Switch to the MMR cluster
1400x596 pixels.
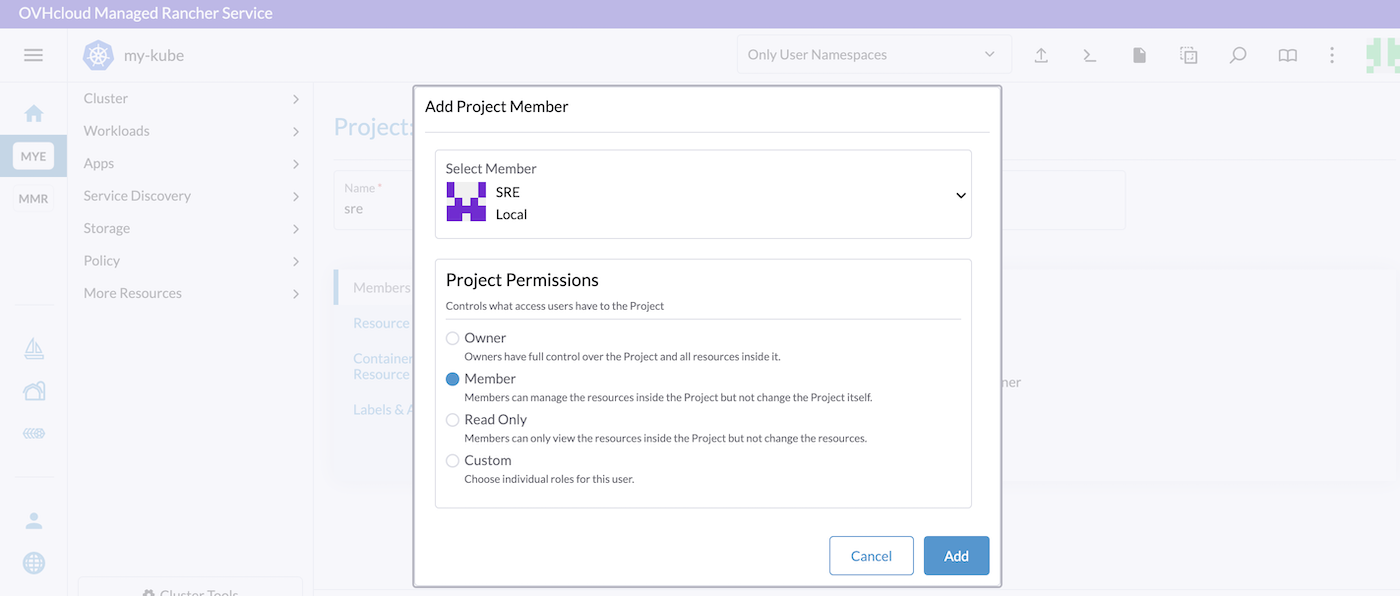[33, 198]
